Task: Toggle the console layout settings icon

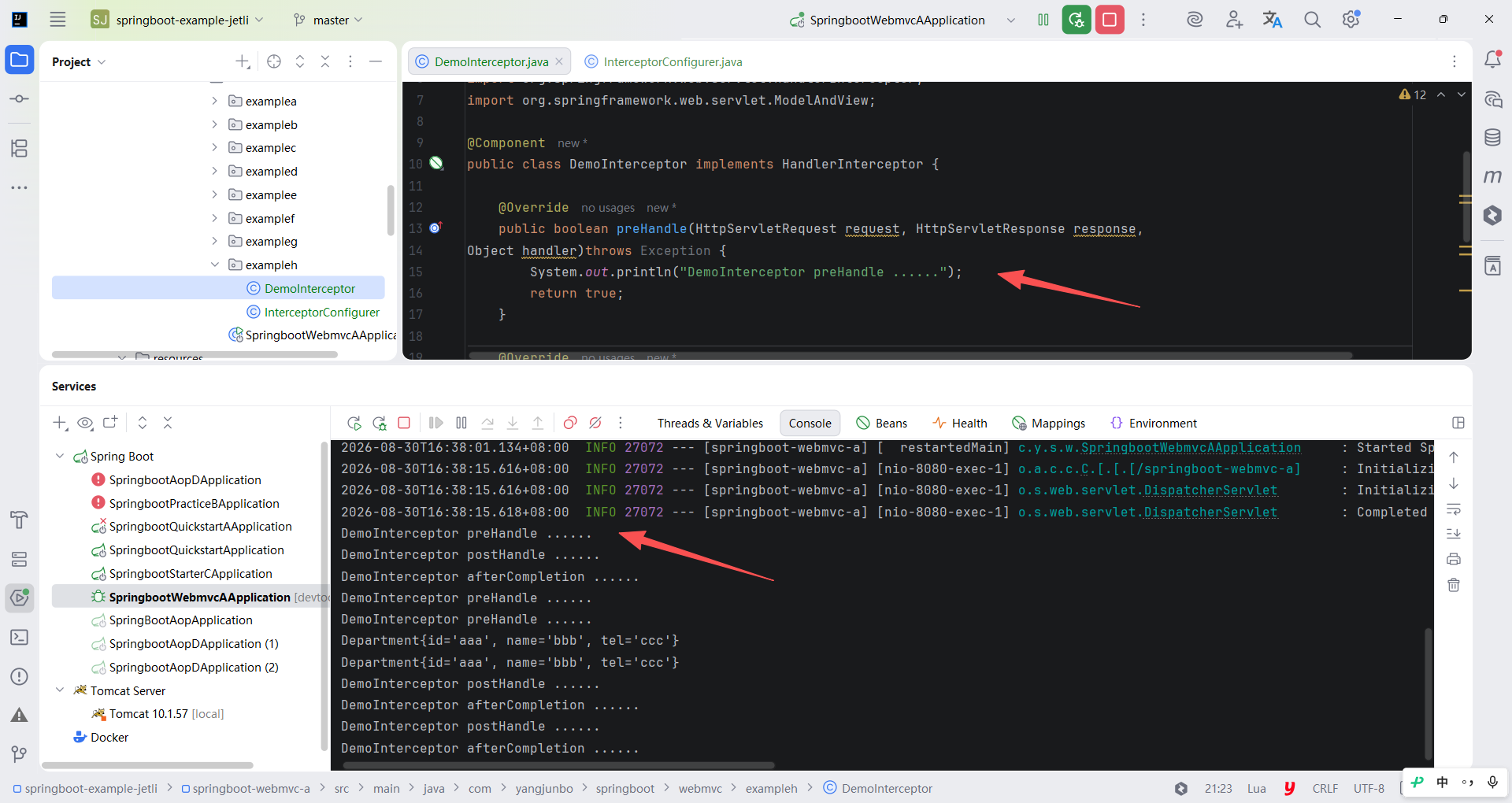Action: click(x=1458, y=423)
